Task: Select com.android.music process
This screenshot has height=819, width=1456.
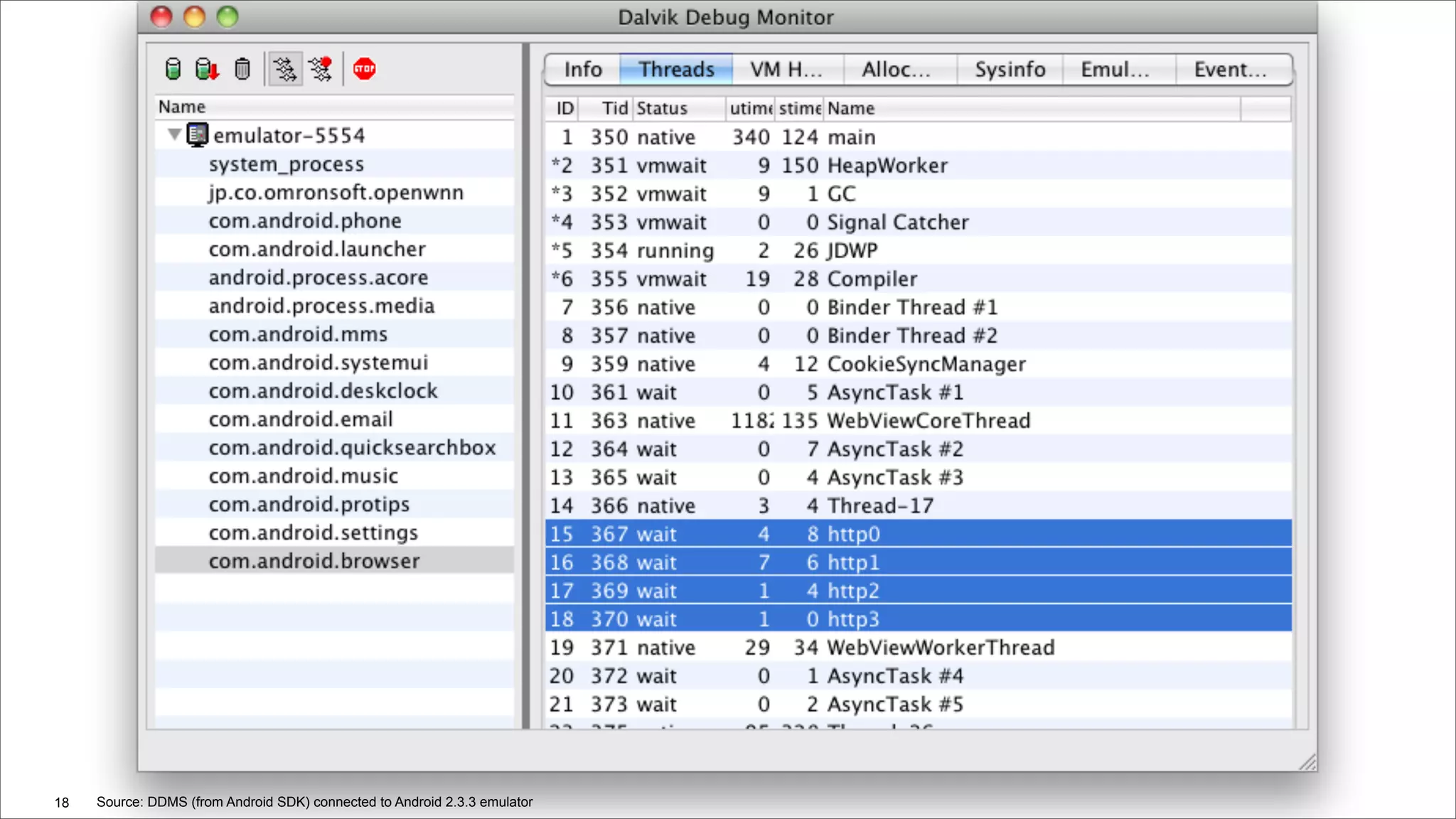Action: (334, 476)
